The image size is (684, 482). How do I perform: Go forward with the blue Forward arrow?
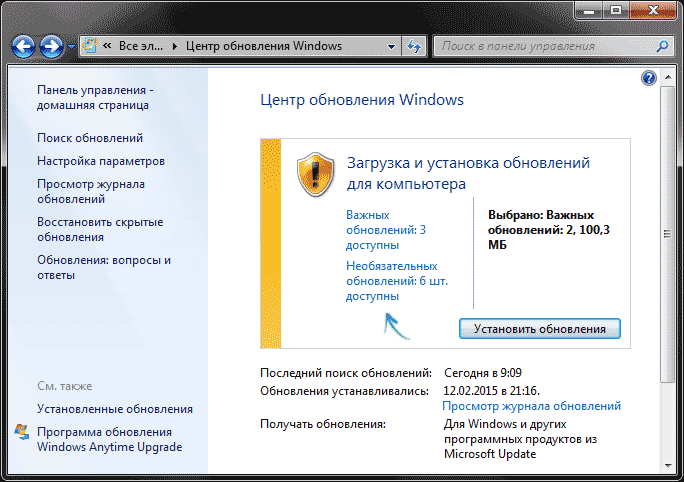(x=51, y=46)
